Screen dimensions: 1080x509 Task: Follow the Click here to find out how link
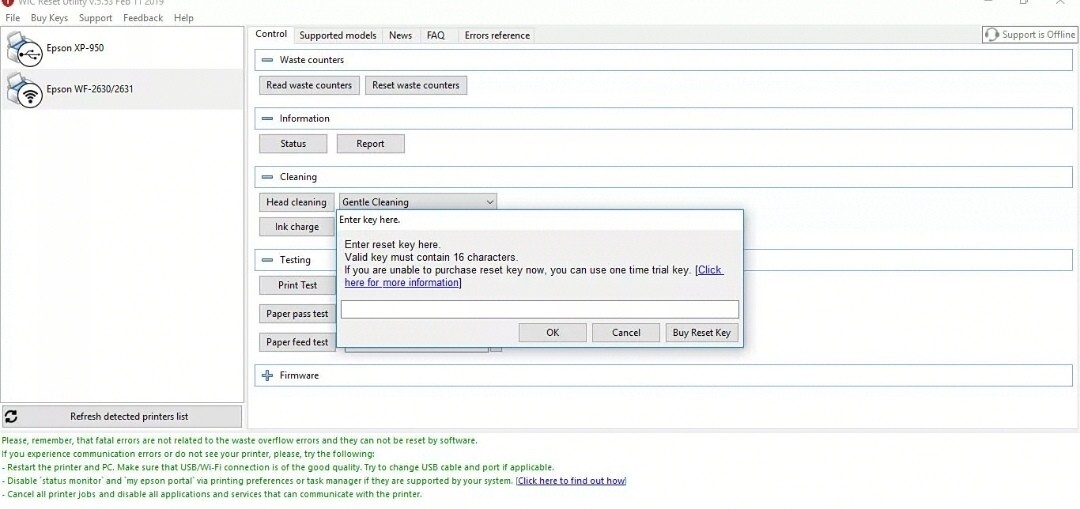(x=571, y=481)
